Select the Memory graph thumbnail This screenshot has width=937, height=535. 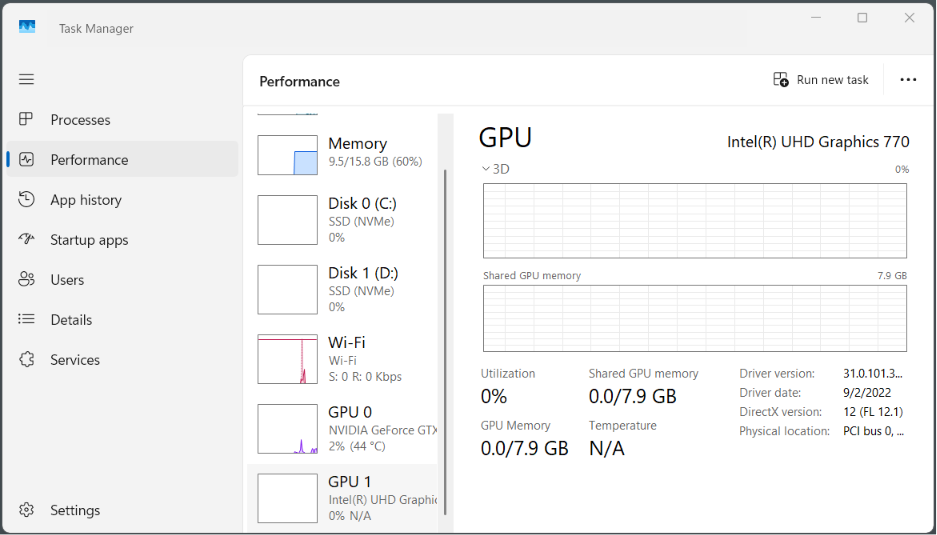click(x=287, y=155)
